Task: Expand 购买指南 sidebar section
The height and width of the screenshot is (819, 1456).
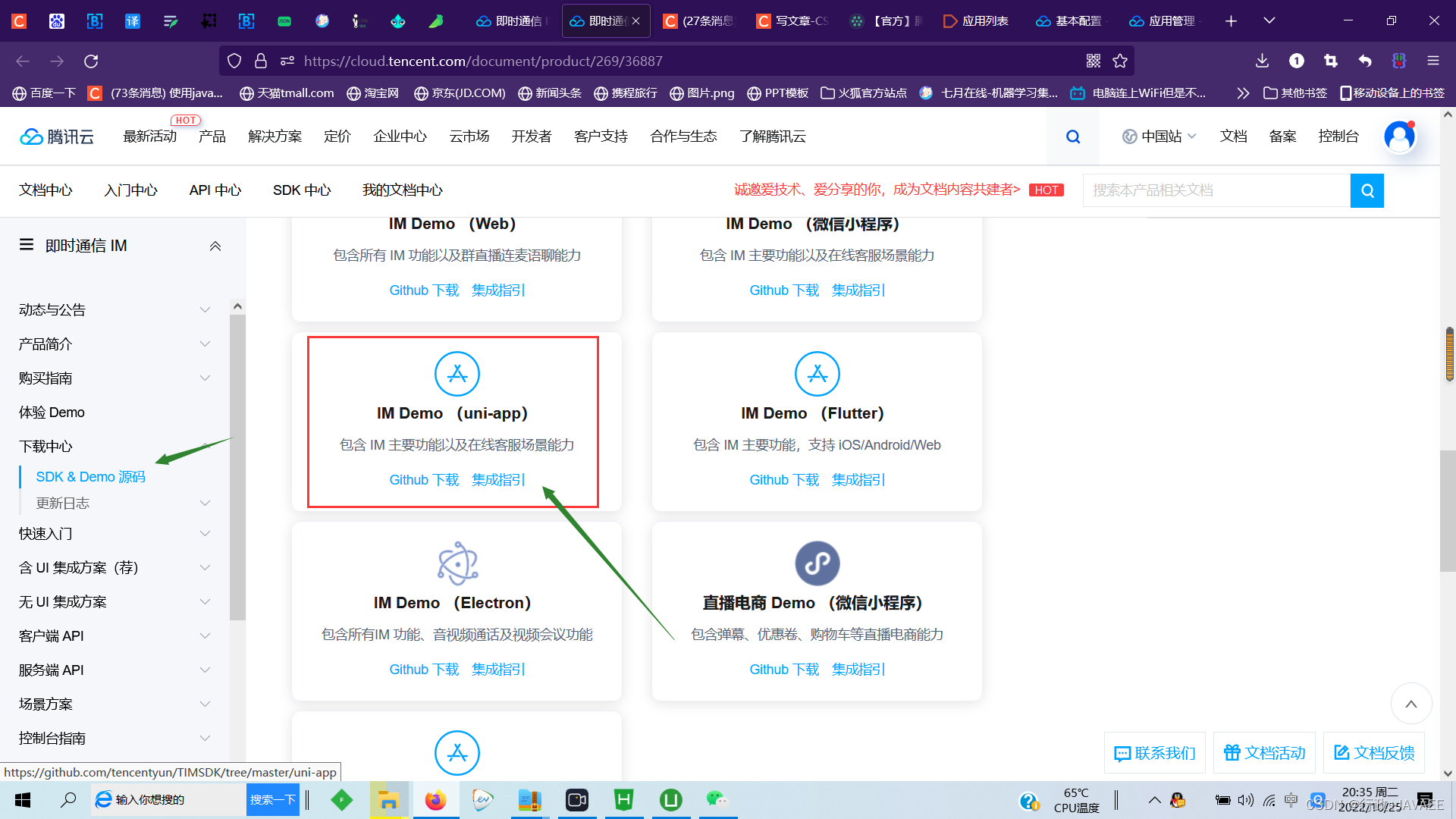Action: 205,378
